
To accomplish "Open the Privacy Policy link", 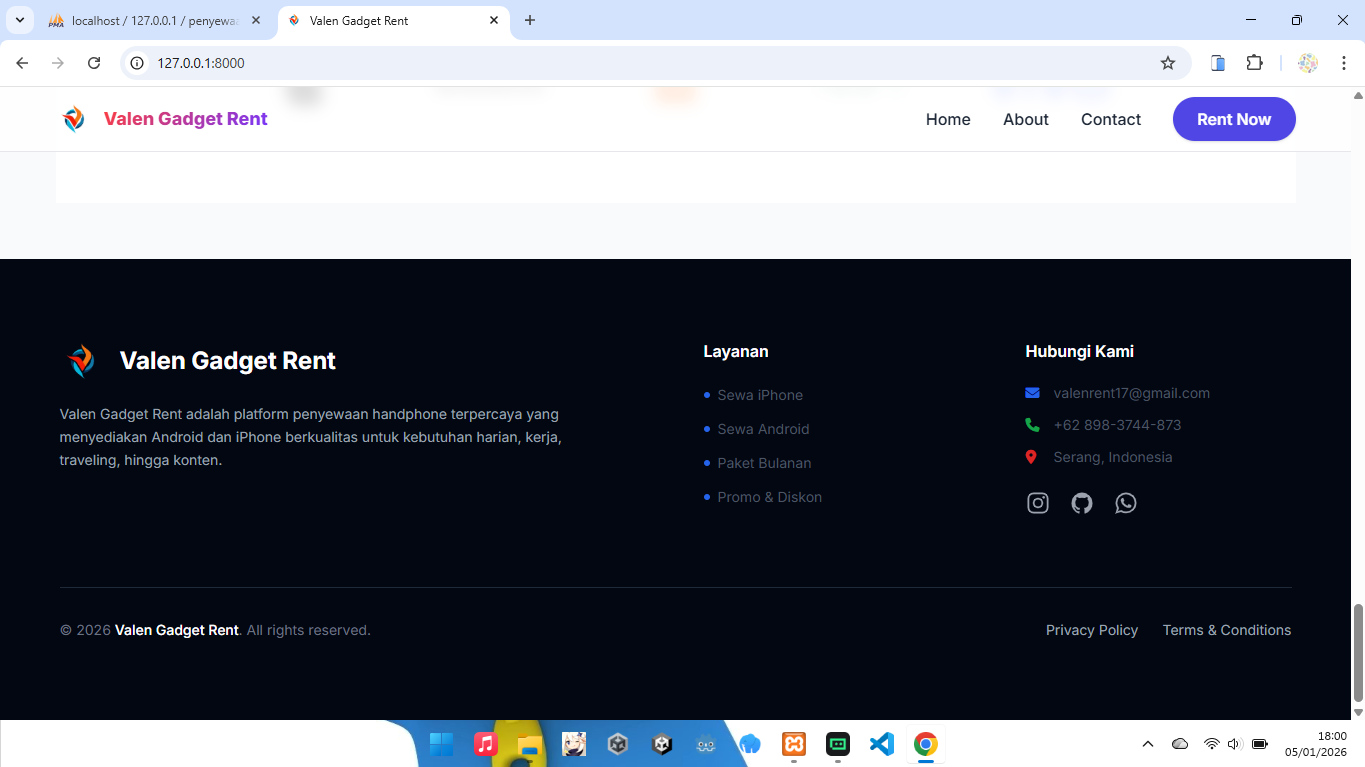I will pos(1091,630).
